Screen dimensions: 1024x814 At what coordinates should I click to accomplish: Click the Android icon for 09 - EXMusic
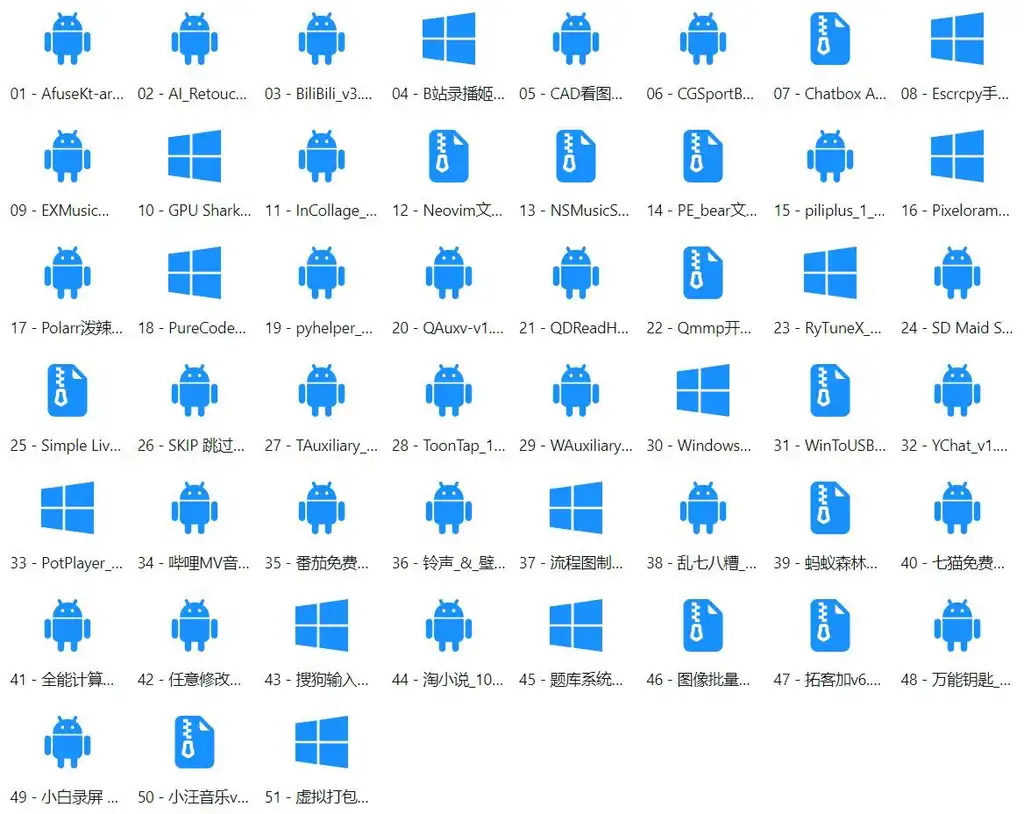tap(67, 156)
